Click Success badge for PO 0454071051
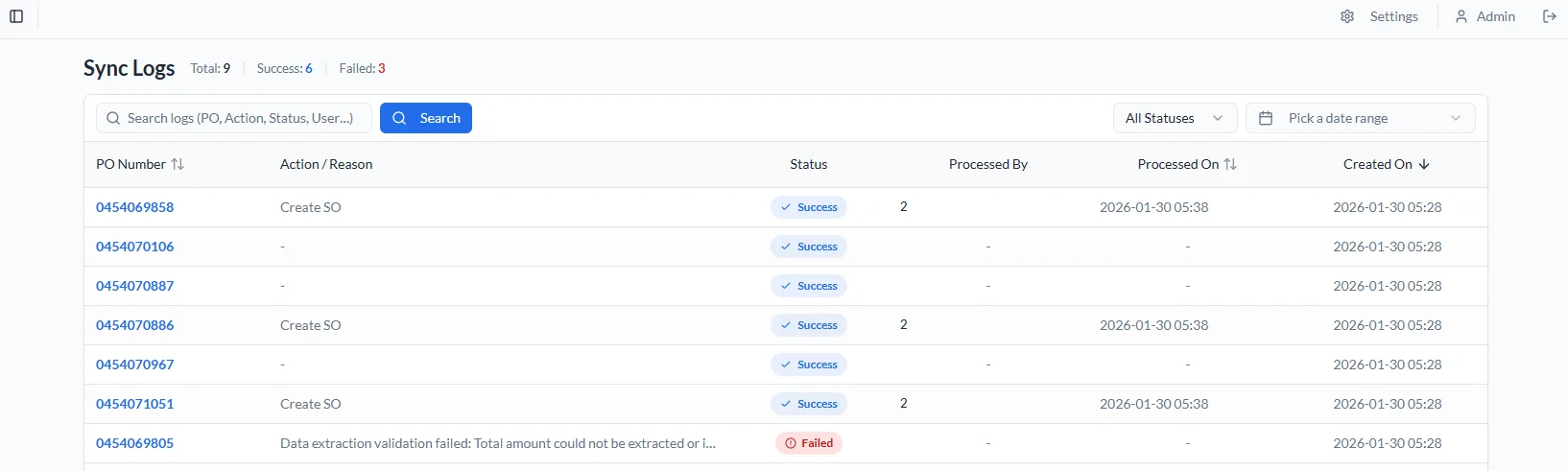The width and height of the screenshot is (1568, 471). click(x=809, y=404)
